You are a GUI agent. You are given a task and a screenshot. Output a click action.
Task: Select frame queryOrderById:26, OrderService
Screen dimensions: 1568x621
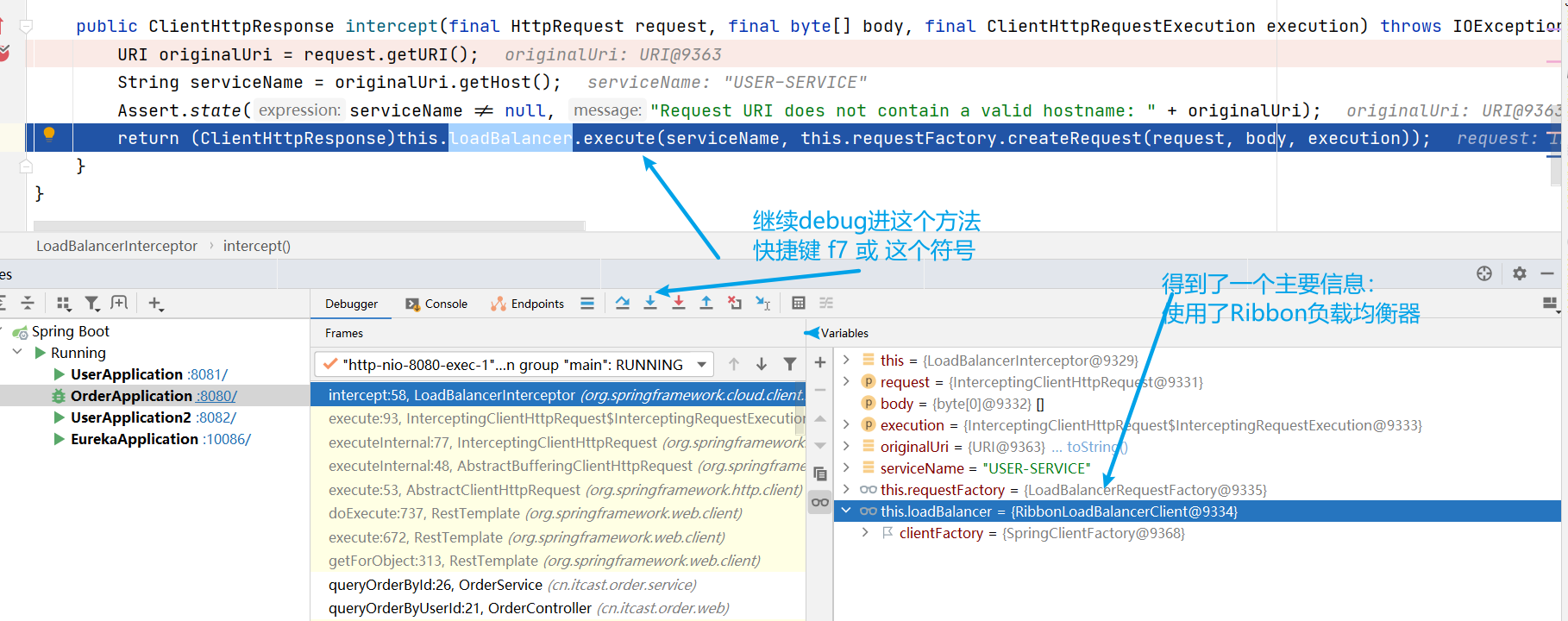(x=558, y=585)
